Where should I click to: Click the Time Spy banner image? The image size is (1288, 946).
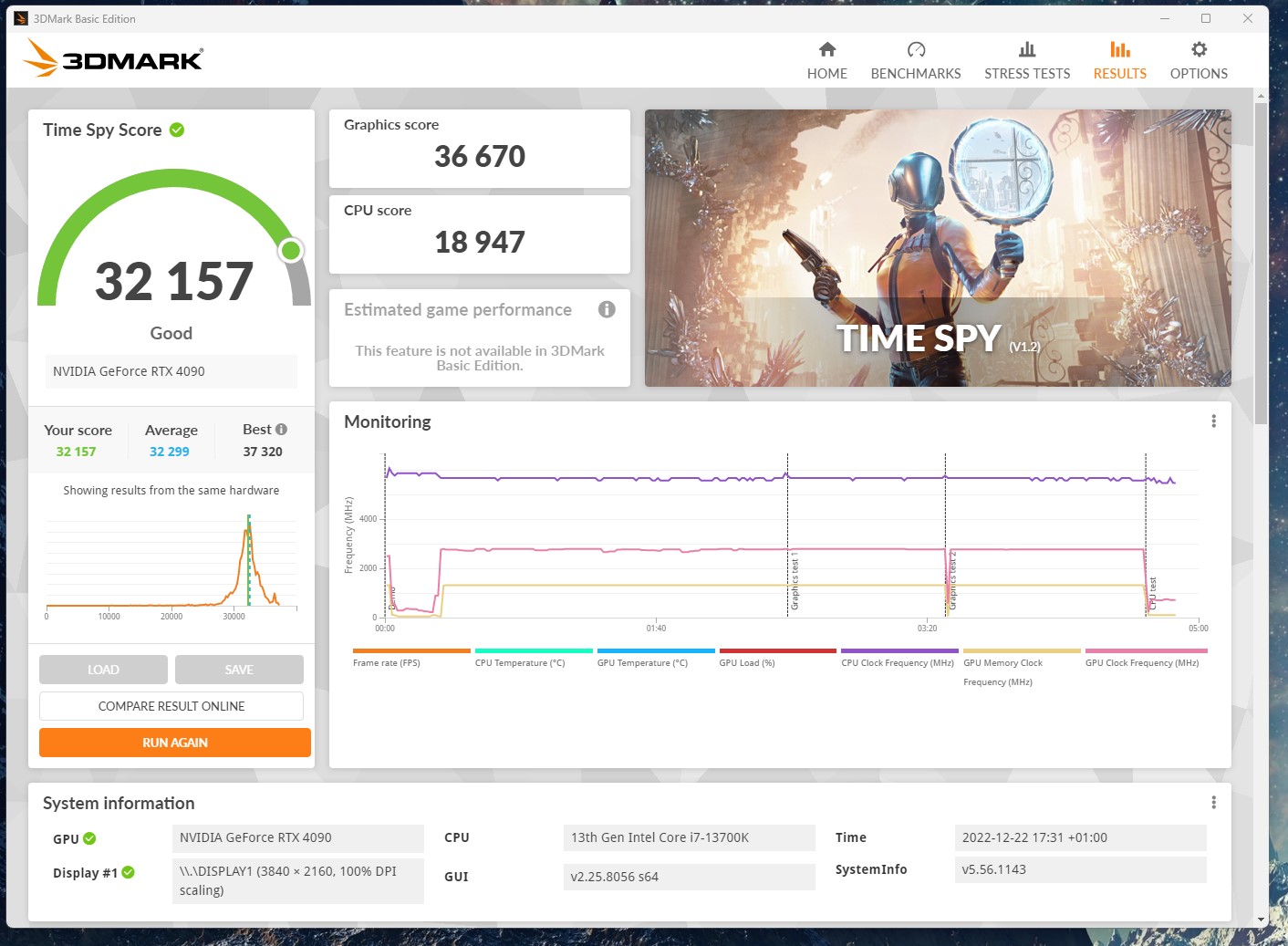pyautogui.click(x=938, y=248)
